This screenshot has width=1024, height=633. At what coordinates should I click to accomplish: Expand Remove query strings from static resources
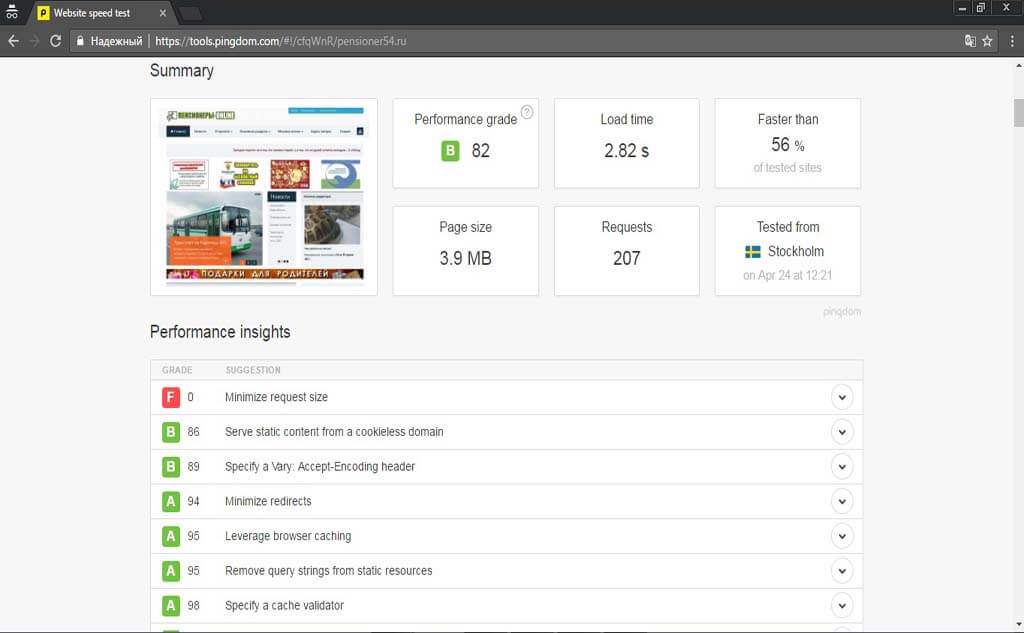[842, 571]
